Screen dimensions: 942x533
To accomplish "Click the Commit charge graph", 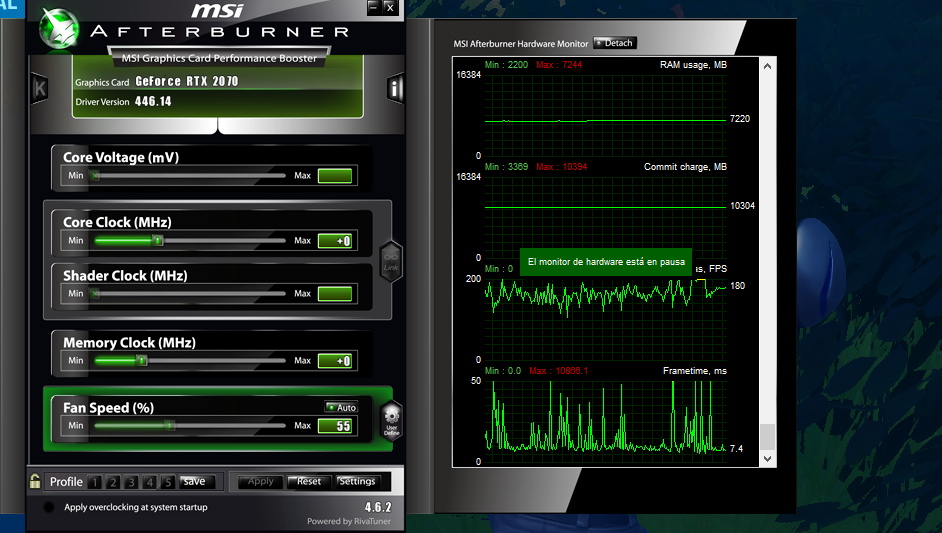I will click(606, 218).
